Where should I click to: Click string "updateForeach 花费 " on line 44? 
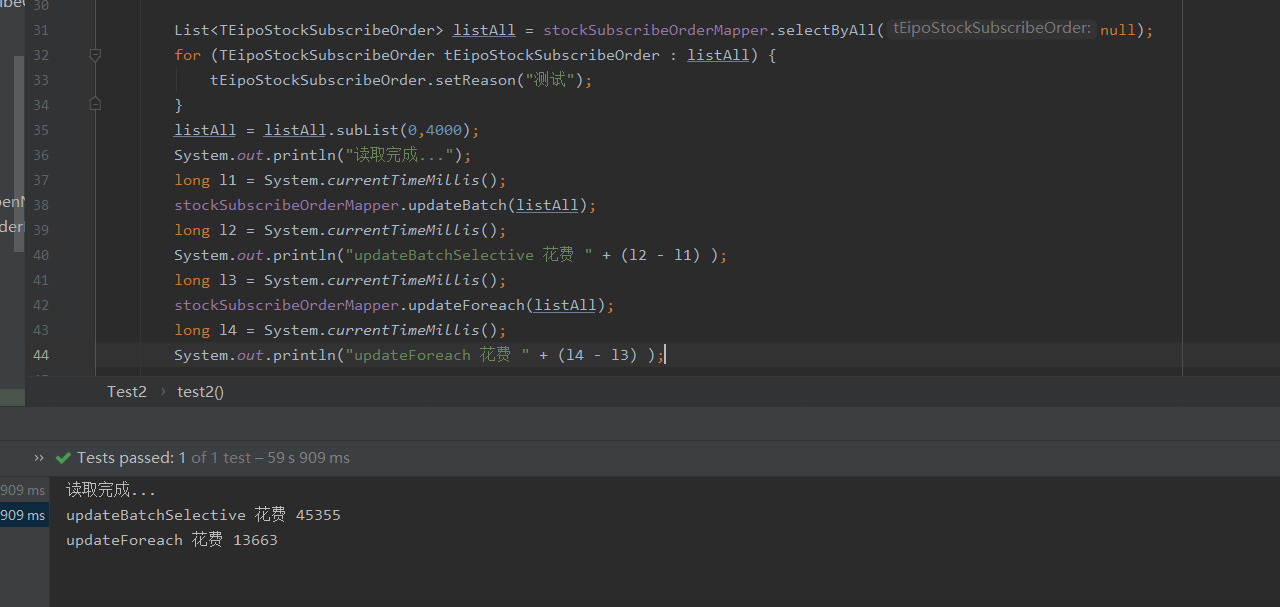tap(438, 355)
